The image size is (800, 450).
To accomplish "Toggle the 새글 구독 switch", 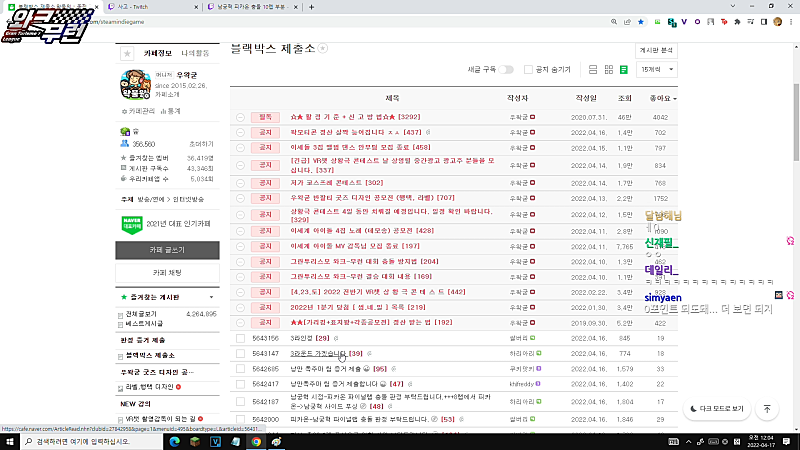I will pyautogui.click(x=506, y=69).
